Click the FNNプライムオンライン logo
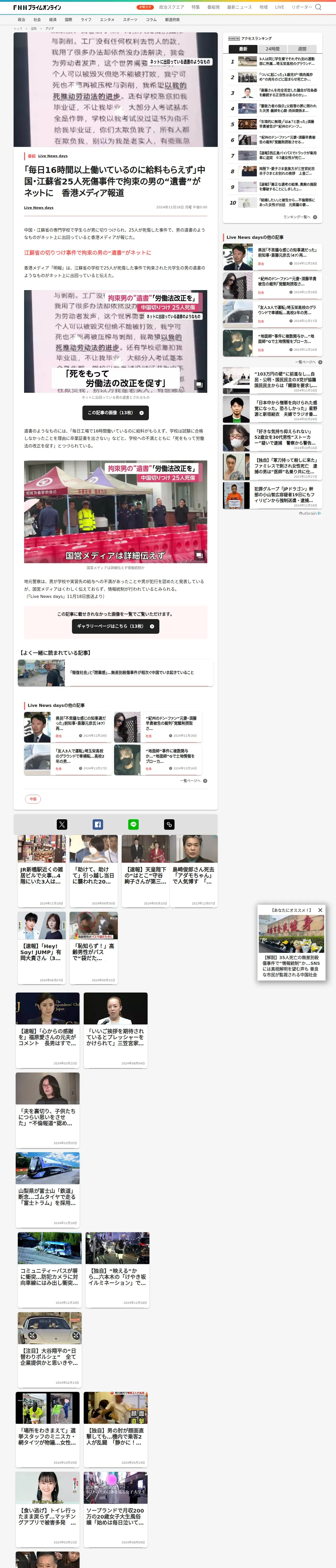 click(x=37, y=7)
